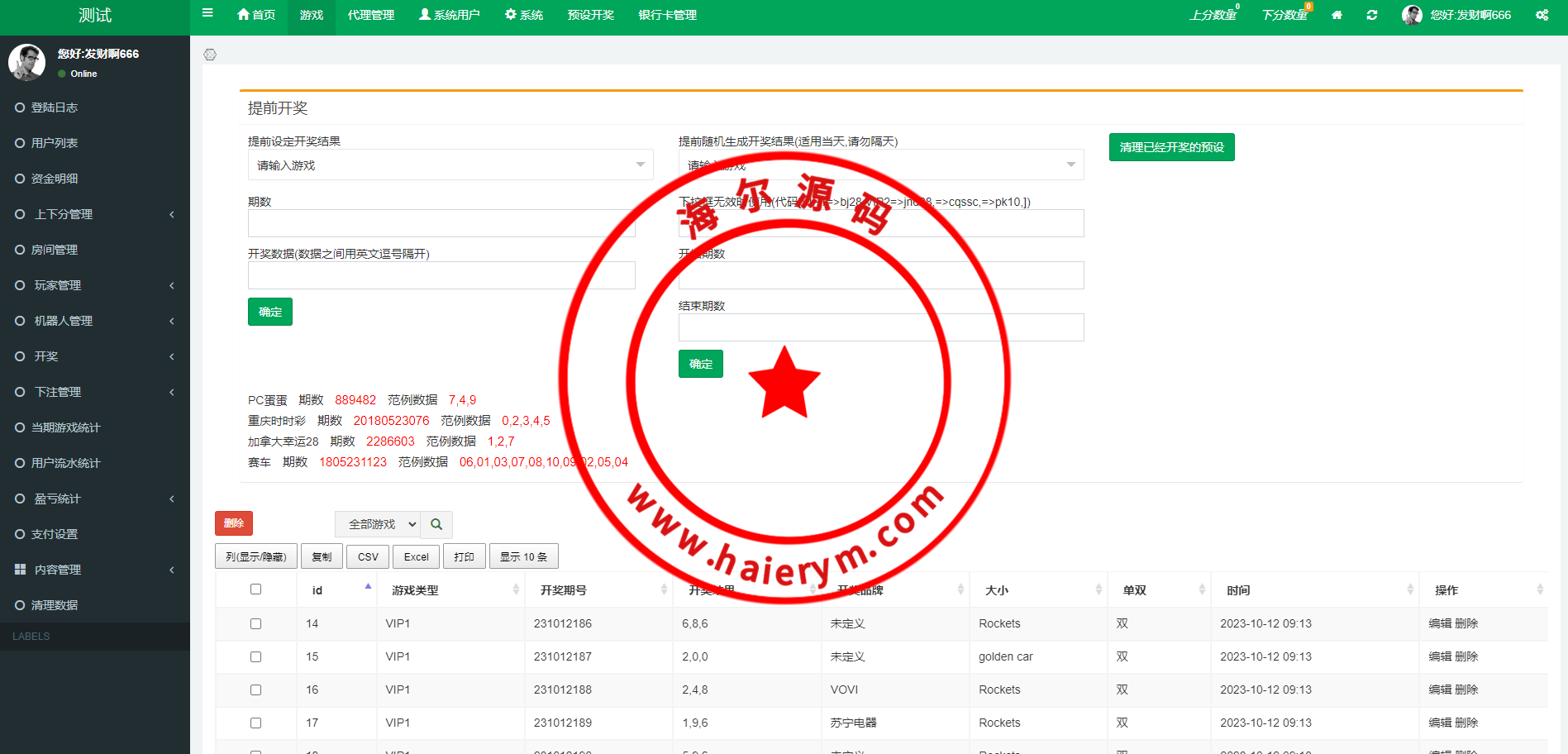Screen dimensions: 1568x754
Task: Open 银行卡管理 in top navigation
Action: click(x=667, y=15)
